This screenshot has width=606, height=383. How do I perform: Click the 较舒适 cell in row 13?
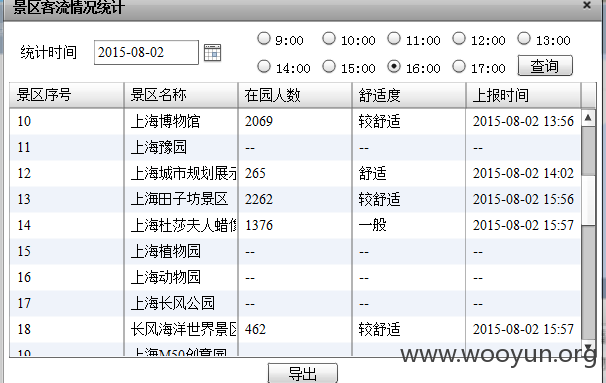[x=379, y=199]
